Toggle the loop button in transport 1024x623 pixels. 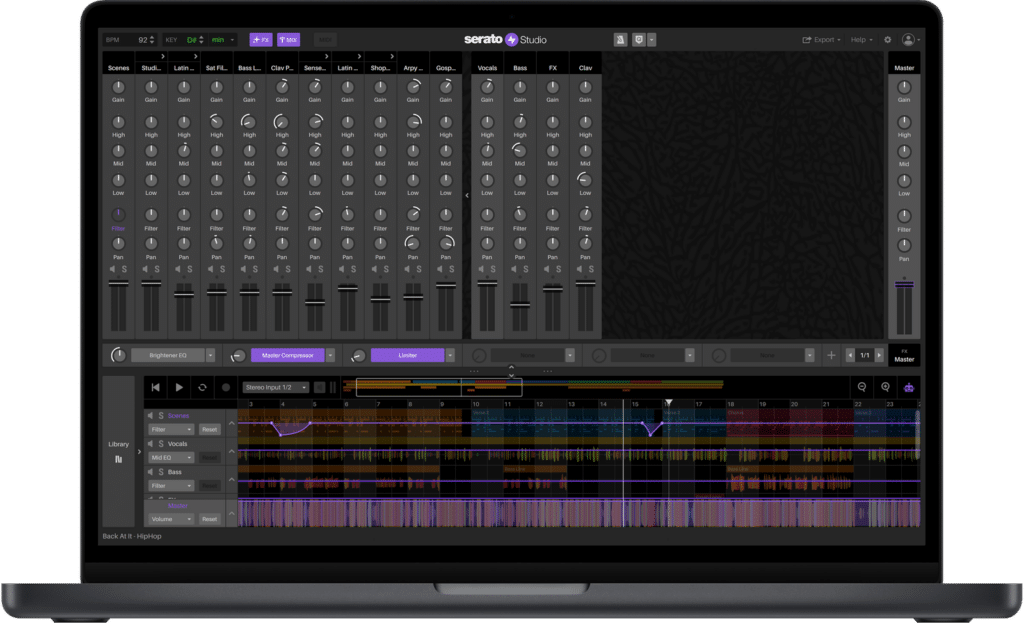202,387
